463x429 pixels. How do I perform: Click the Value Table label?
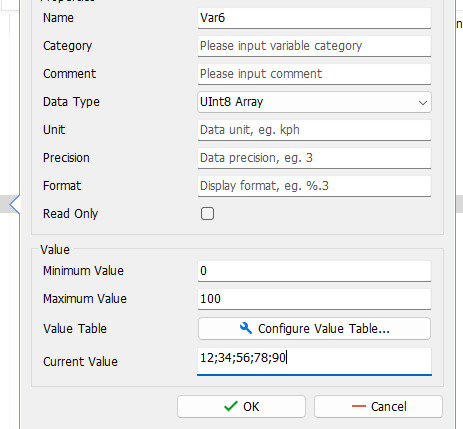[x=75, y=329]
